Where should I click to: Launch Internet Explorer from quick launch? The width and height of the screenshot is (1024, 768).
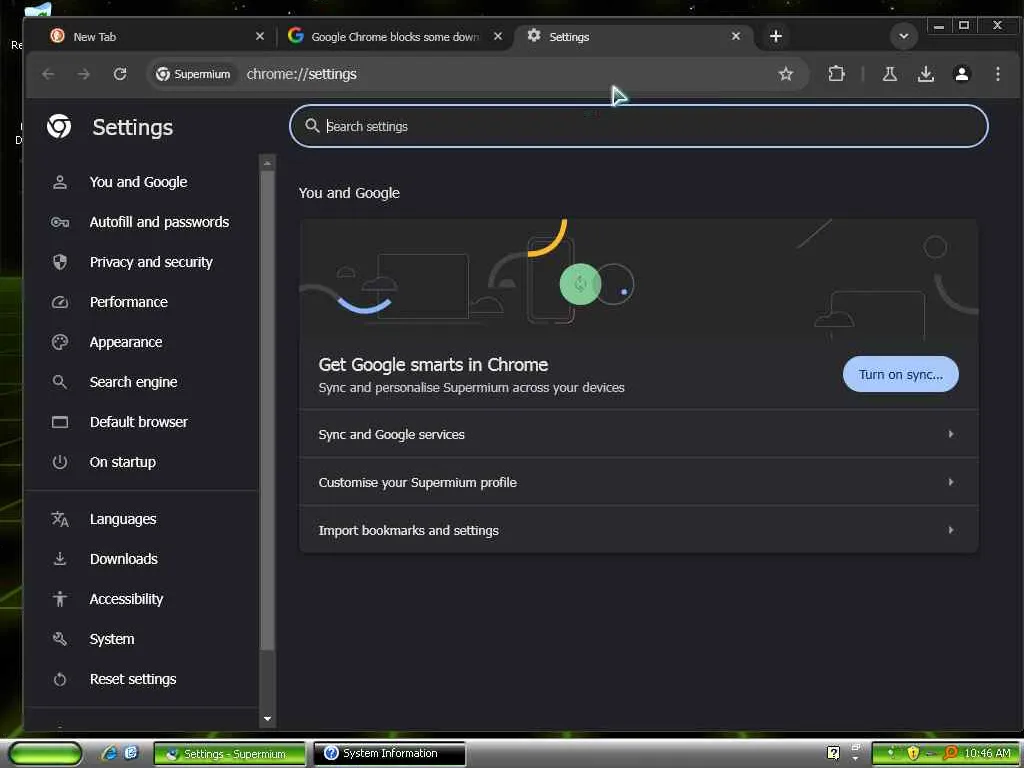coord(108,753)
